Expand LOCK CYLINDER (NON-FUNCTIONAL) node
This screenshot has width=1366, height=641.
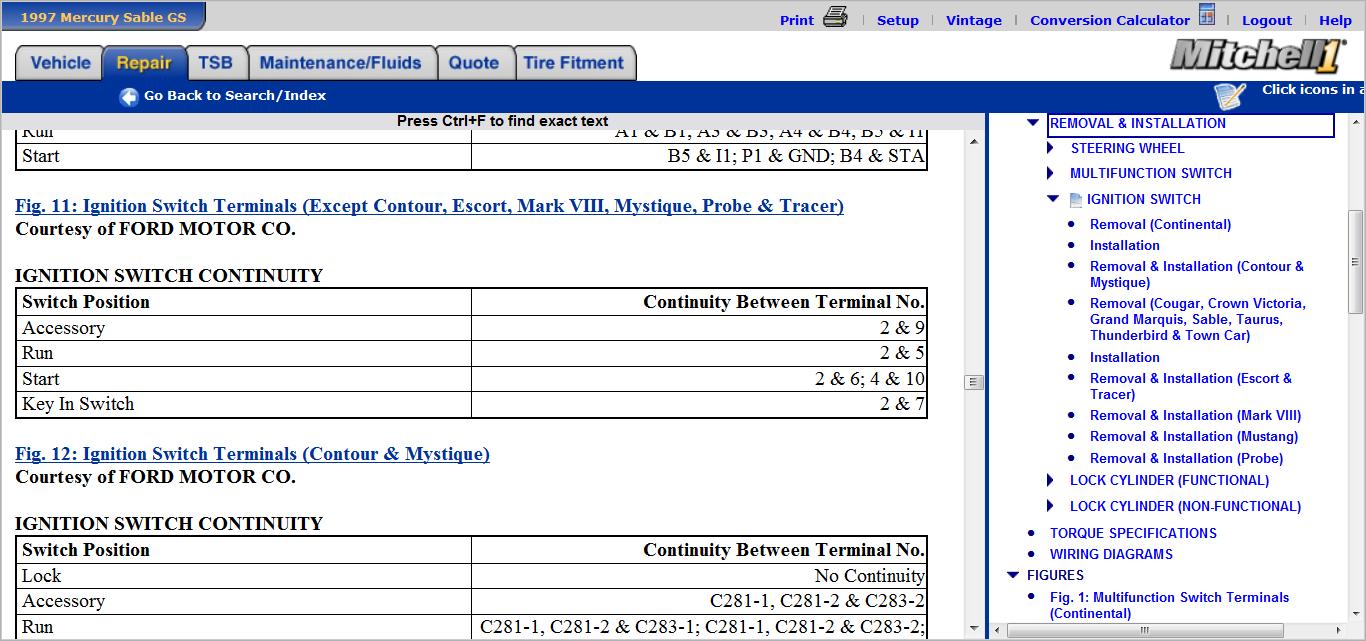(x=1051, y=506)
